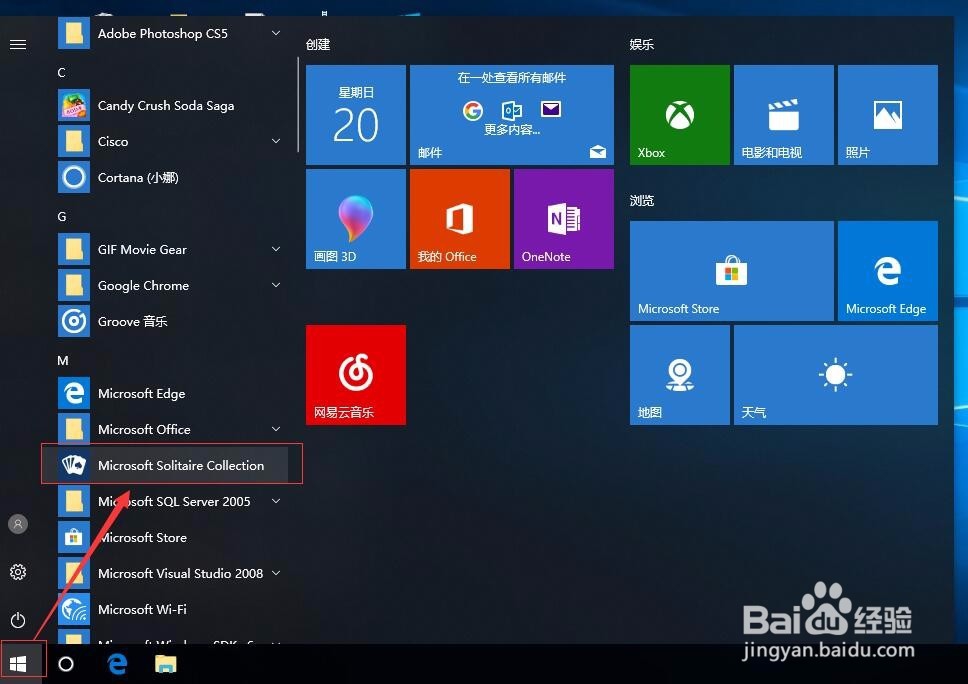Click the Windows Start button
Viewport: 968px width, 684px height.
(19, 664)
